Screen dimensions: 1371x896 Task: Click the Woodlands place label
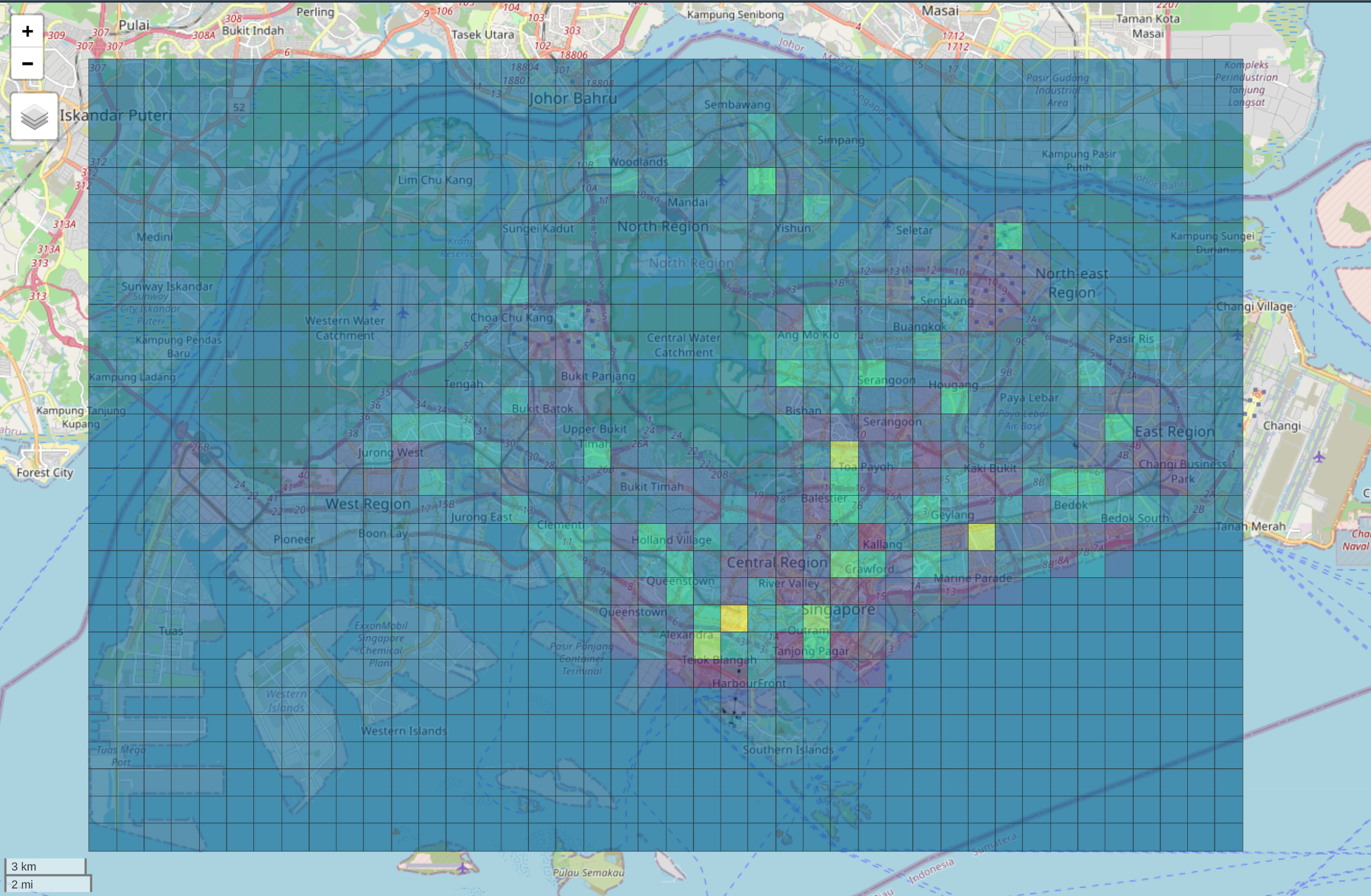point(638,162)
